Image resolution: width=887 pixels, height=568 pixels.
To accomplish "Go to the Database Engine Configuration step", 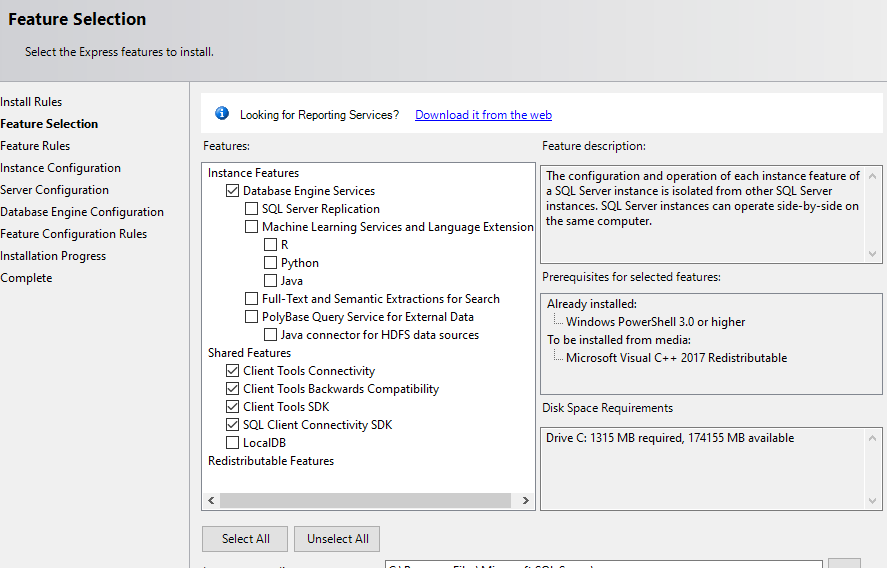I will pyautogui.click(x=82, y=212).
